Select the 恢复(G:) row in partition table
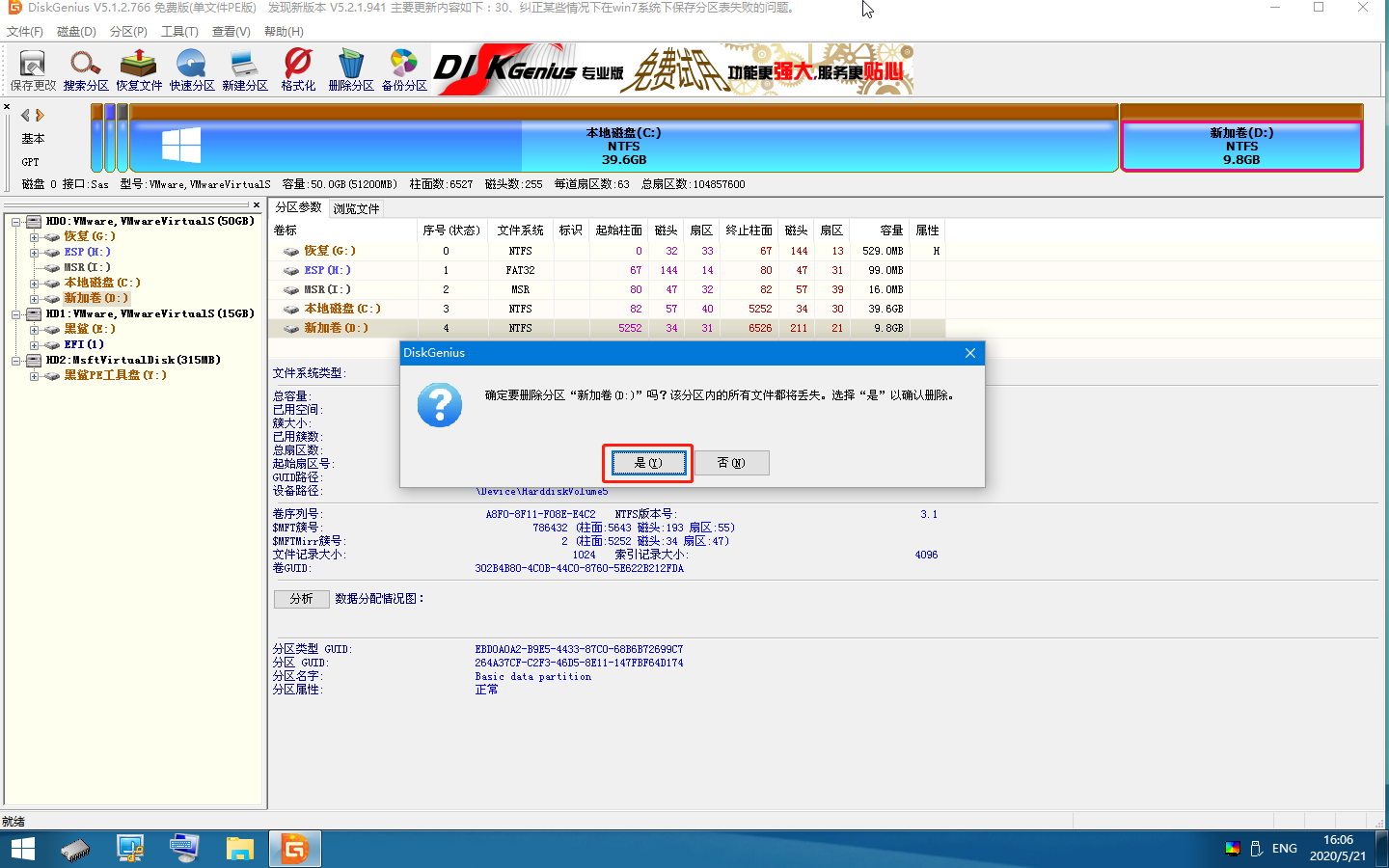The height and width of the screenshot is (868, 1389). tap(608, 251)
